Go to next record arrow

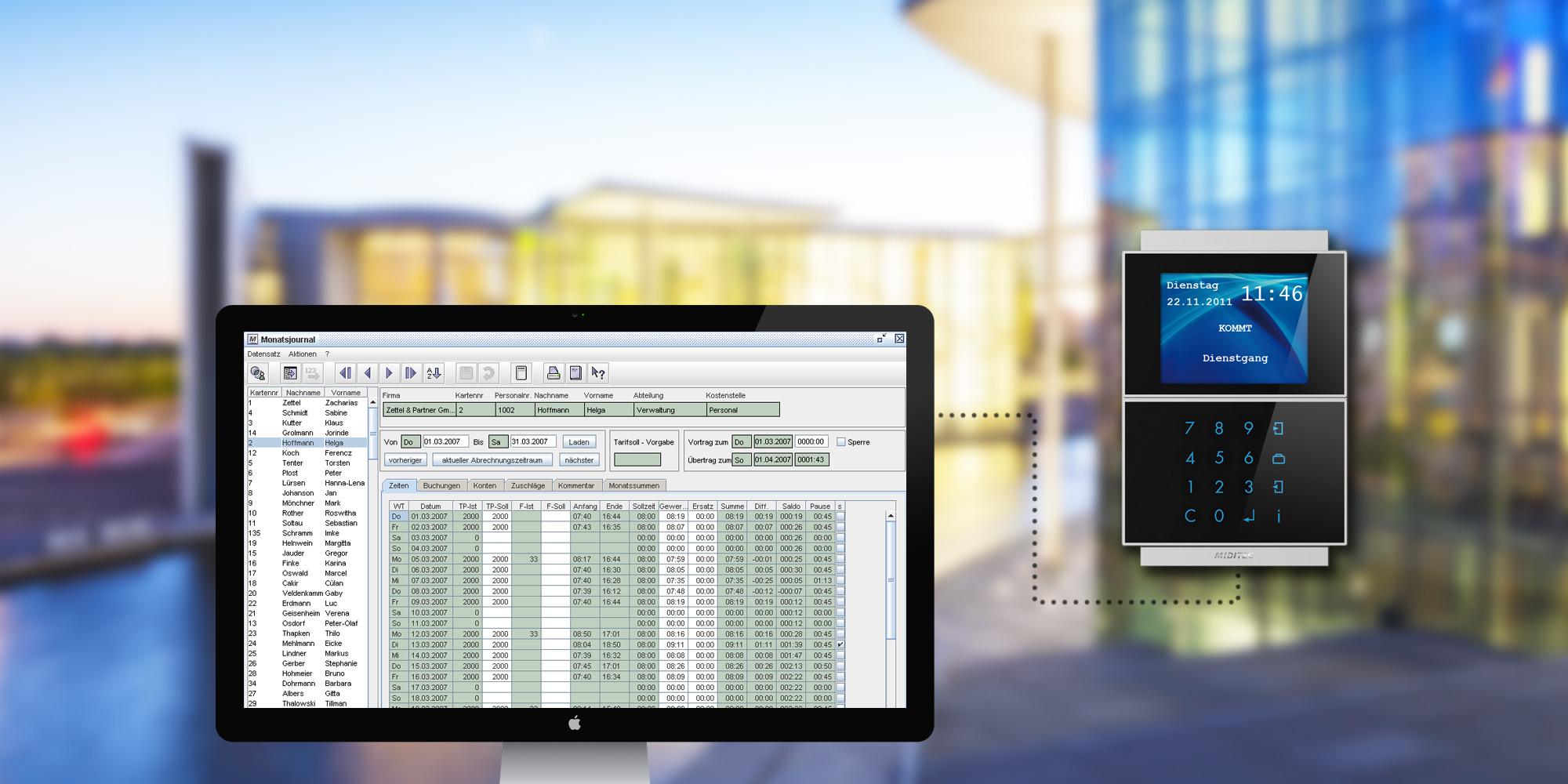[389, 373]
